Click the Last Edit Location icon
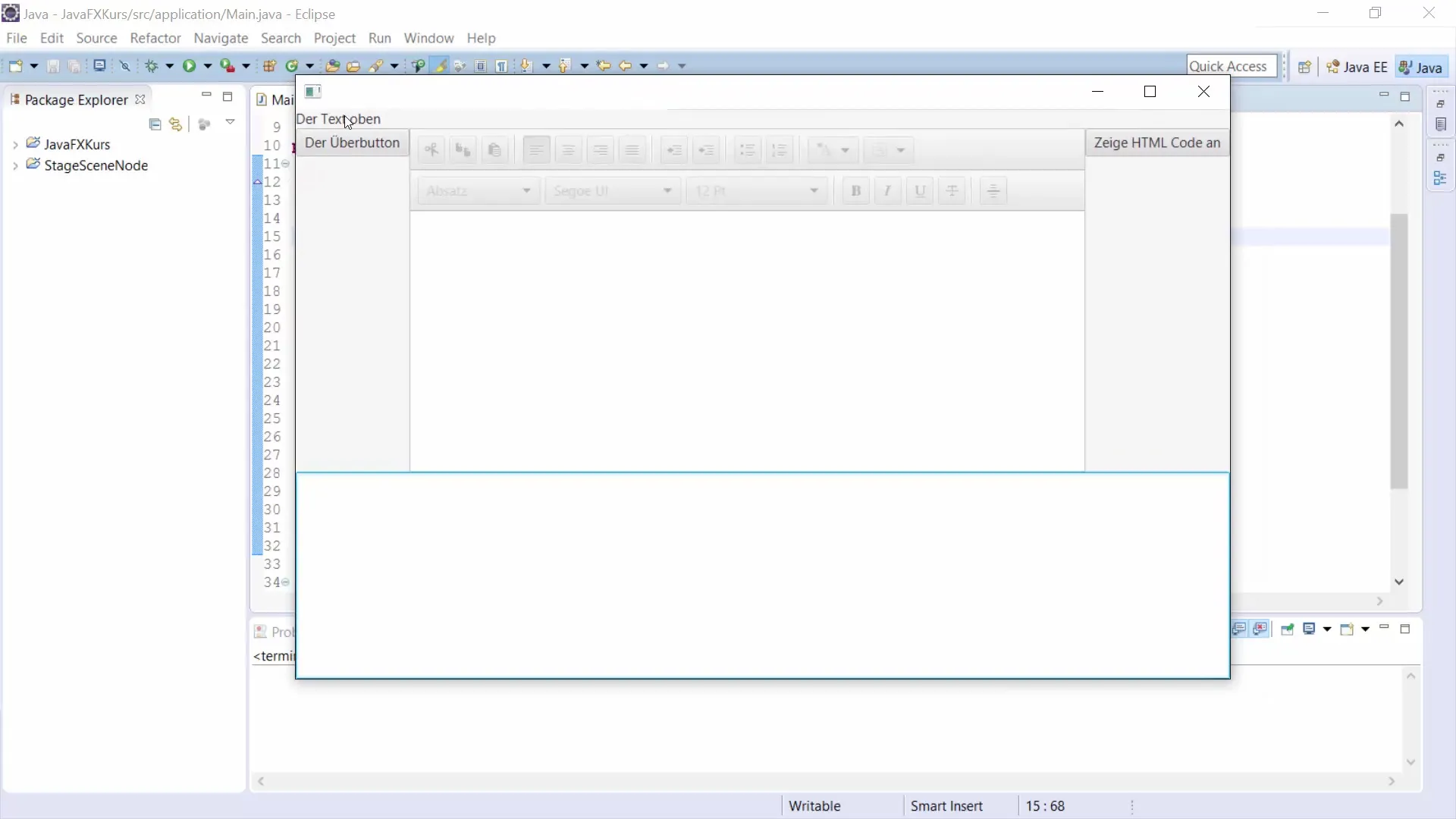This screenshot has width=1456, height=819. [x=604, y=66]
